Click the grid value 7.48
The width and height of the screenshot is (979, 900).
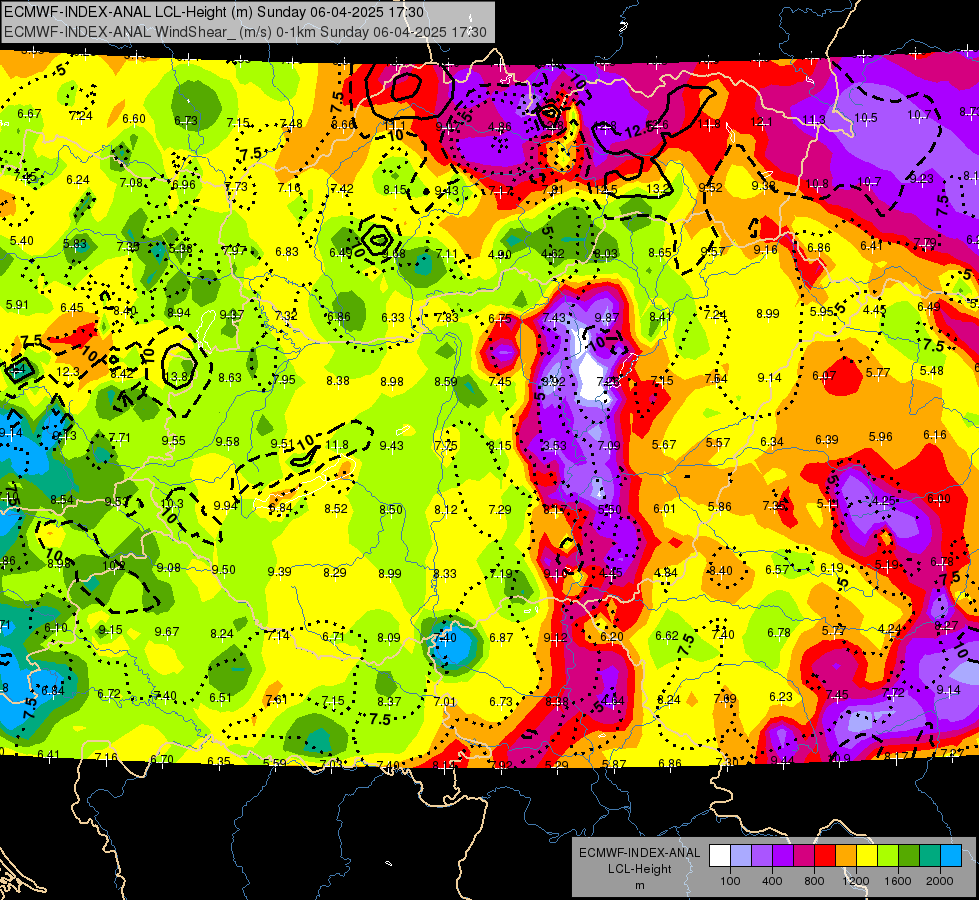[291, 124]
